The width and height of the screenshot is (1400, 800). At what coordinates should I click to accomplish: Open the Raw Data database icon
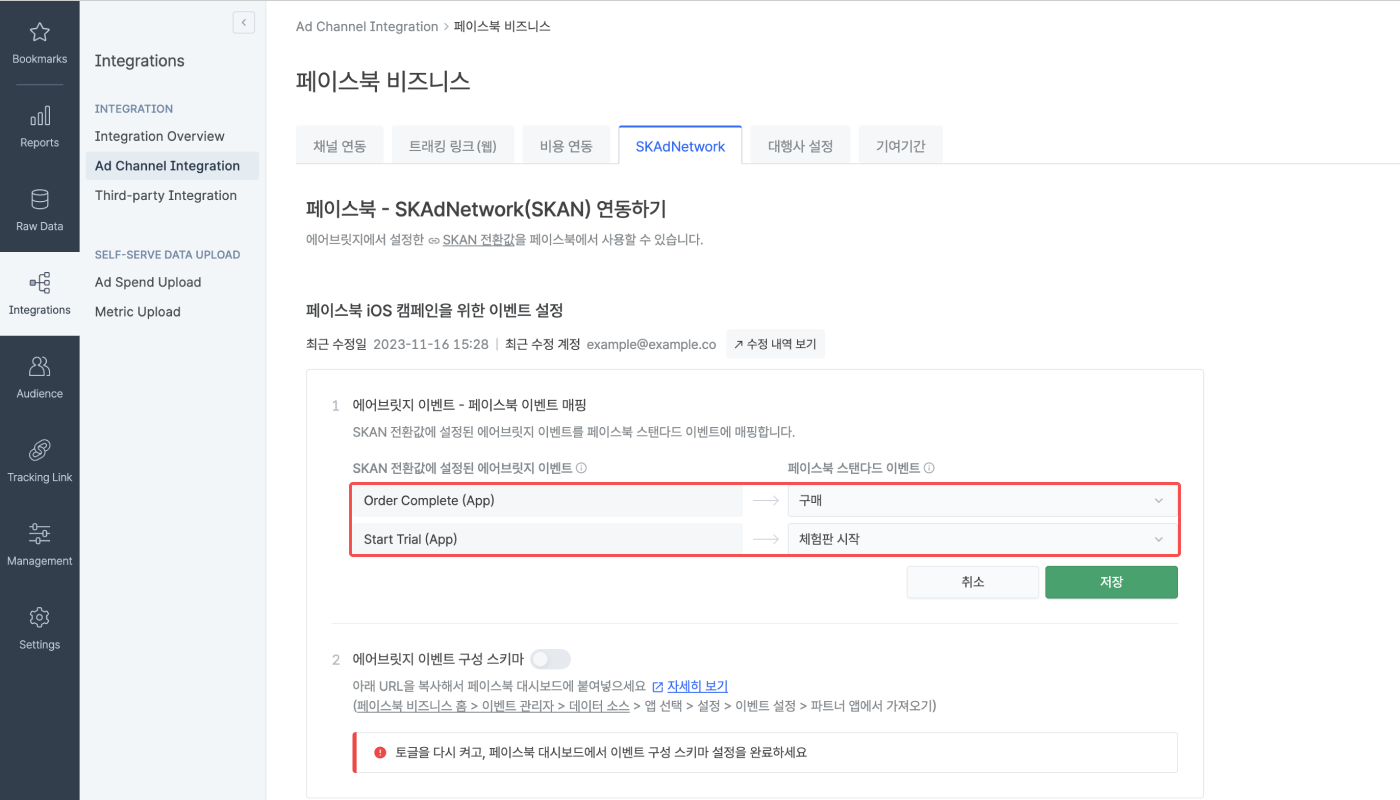click(39, 199)
